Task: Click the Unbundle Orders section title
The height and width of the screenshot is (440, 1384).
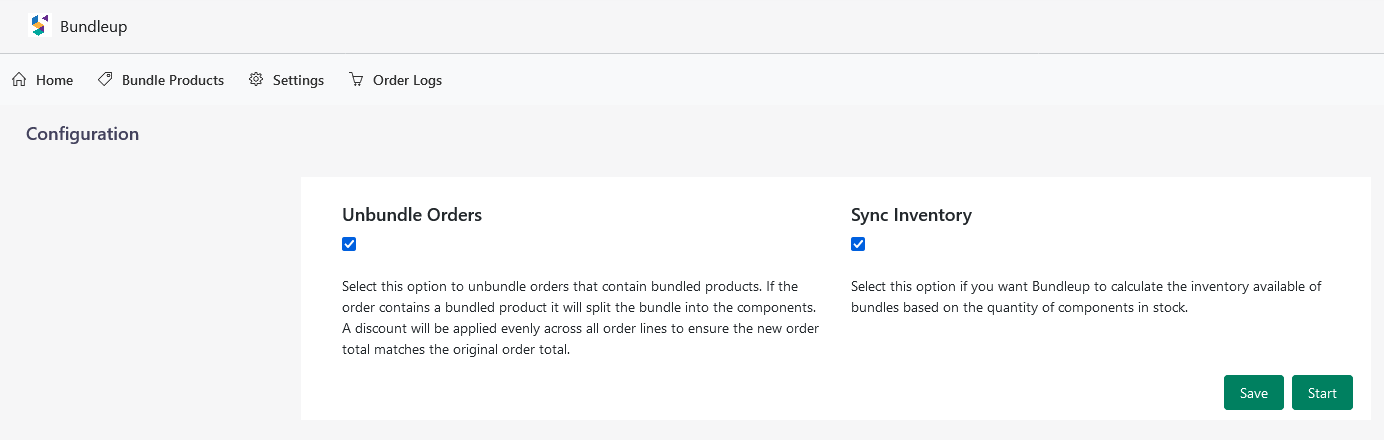Action: [x=412, y=215]
